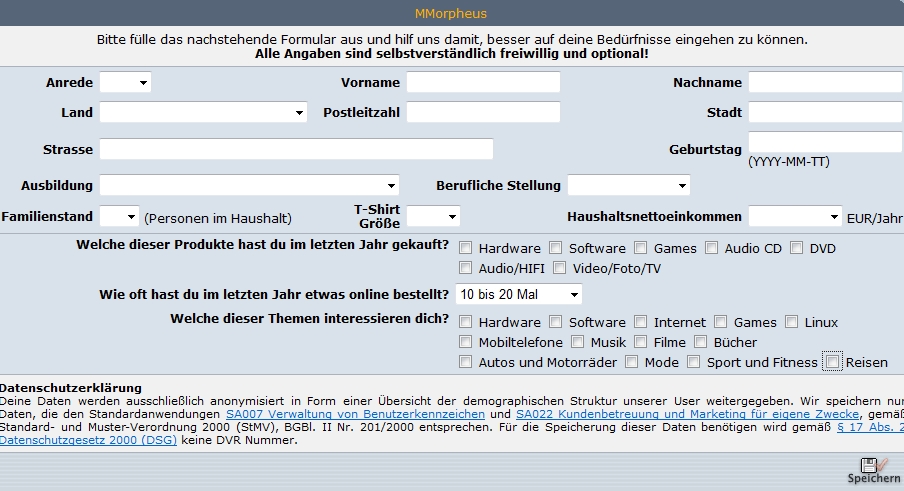Viewport: 904px width, 491px height.
Task: Enable the Bücher checkbox
Action: click(700, 342)
